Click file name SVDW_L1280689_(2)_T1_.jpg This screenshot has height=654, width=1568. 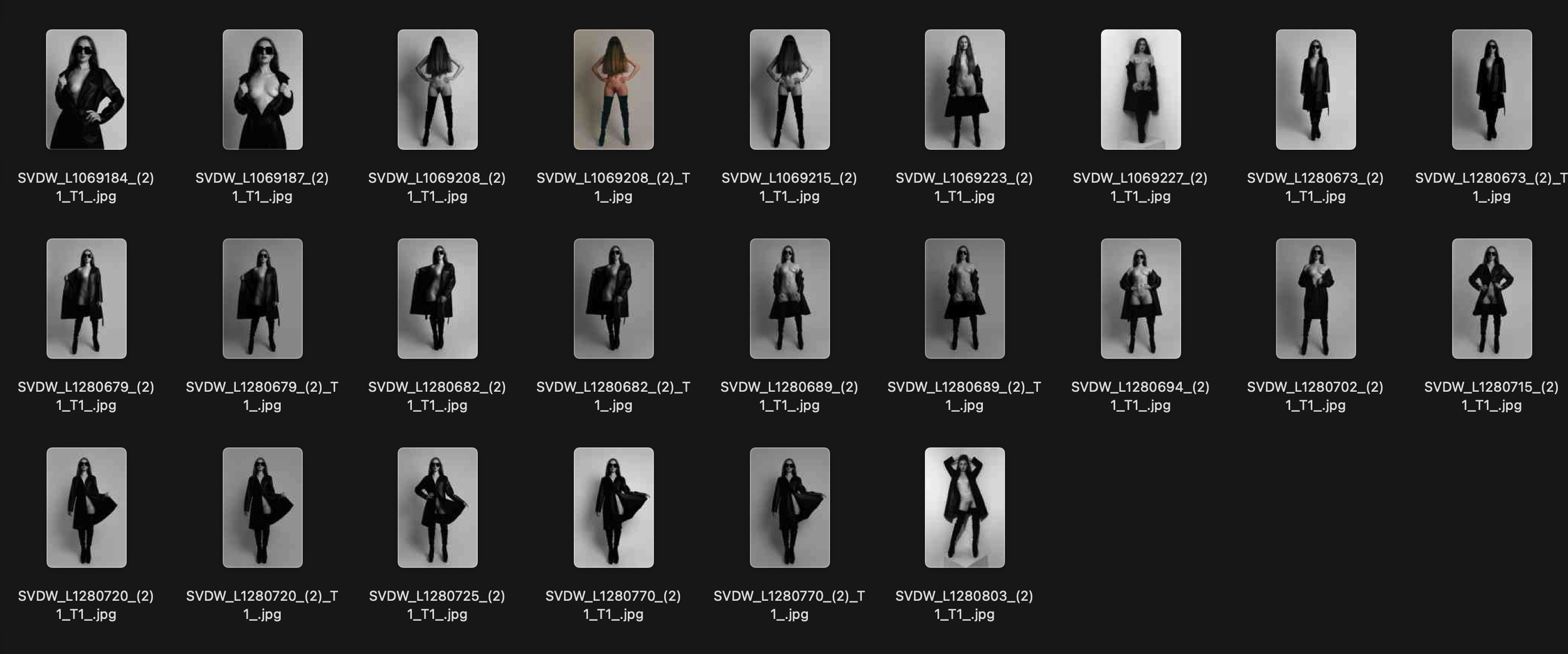[965, 396]
